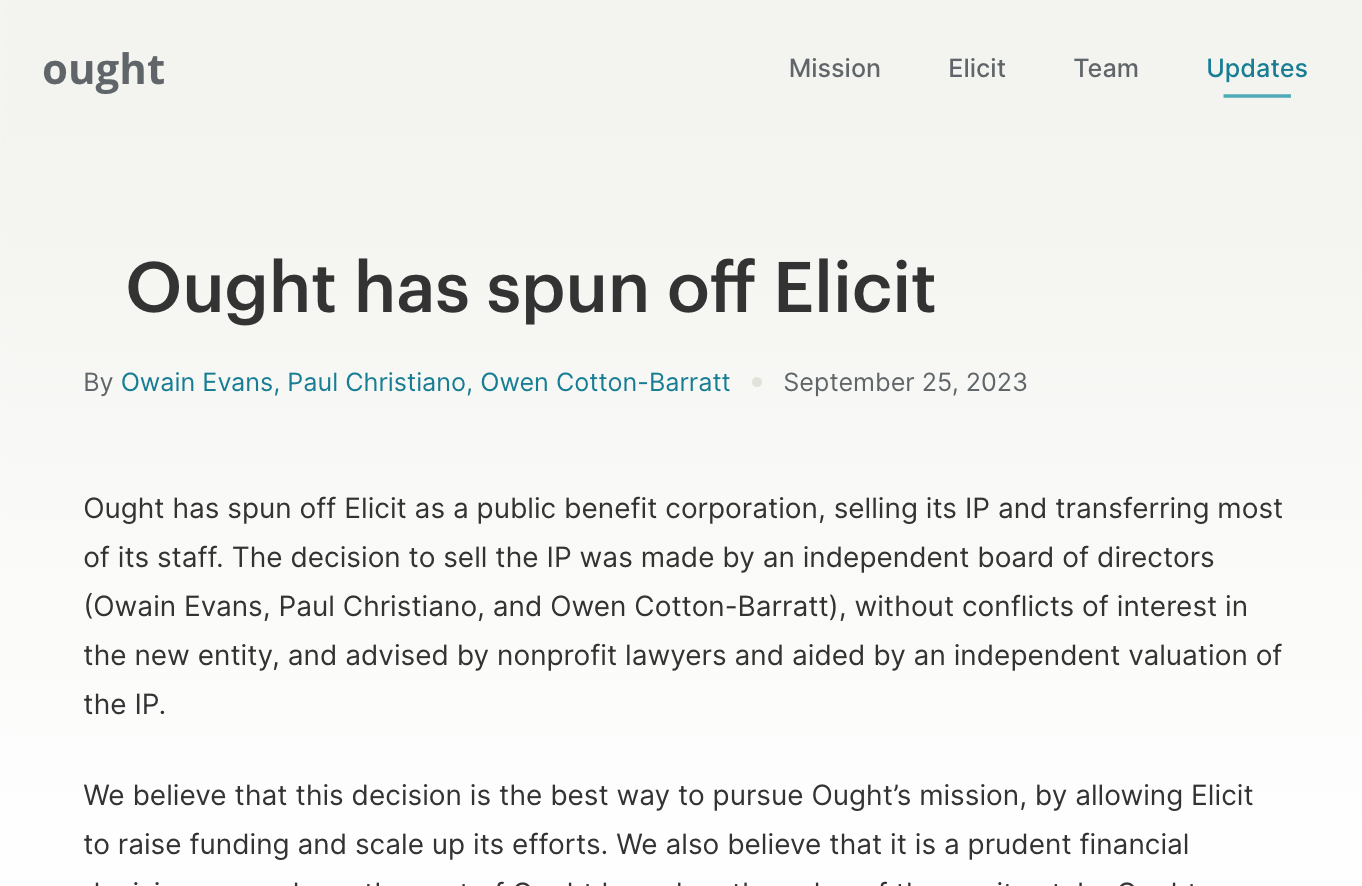Click the Paul Christiano hyperlink
The height and width of the screenshot is (886, 1362).
click(x=376, y=382)
